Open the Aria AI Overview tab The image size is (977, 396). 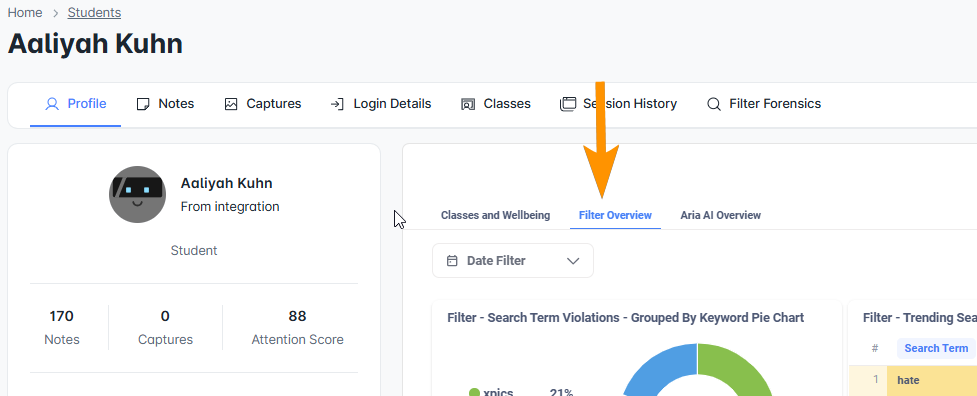[x=720, y=215]
